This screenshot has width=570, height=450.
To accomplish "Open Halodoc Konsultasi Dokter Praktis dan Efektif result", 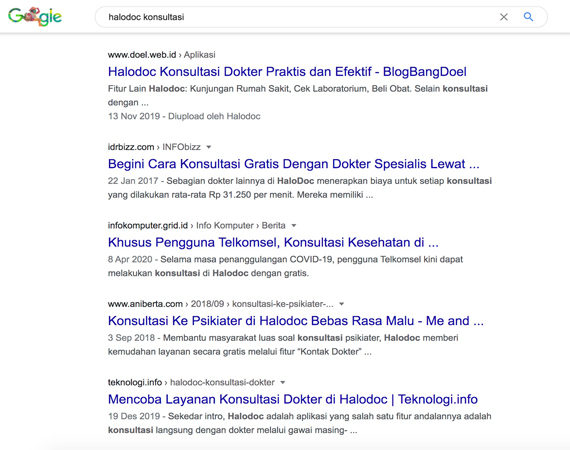I will click(287, 72).
